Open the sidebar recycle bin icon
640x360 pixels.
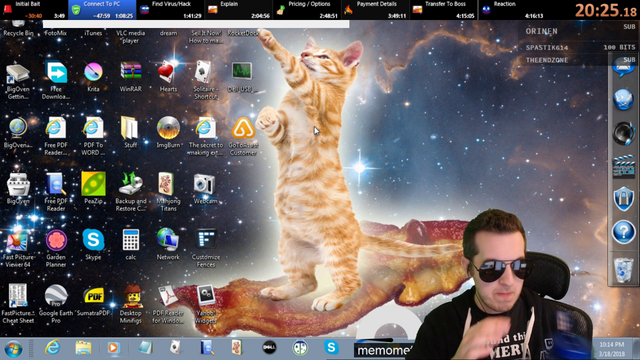623,269
